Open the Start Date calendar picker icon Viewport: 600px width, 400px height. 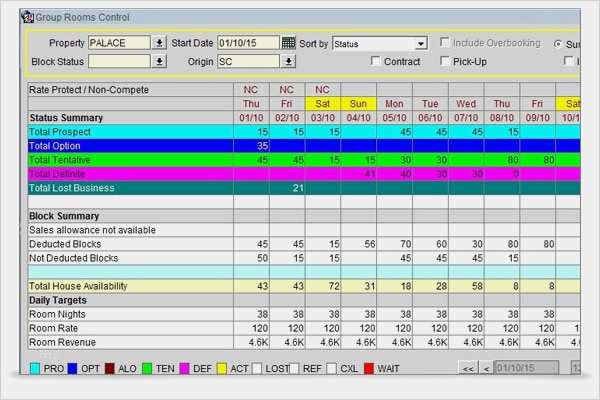tap(288, 42)
